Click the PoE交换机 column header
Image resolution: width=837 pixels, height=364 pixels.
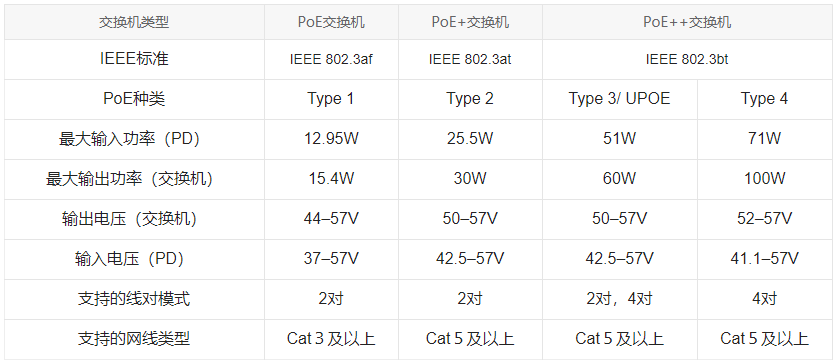pyautogui.click(x=331, y=22)
